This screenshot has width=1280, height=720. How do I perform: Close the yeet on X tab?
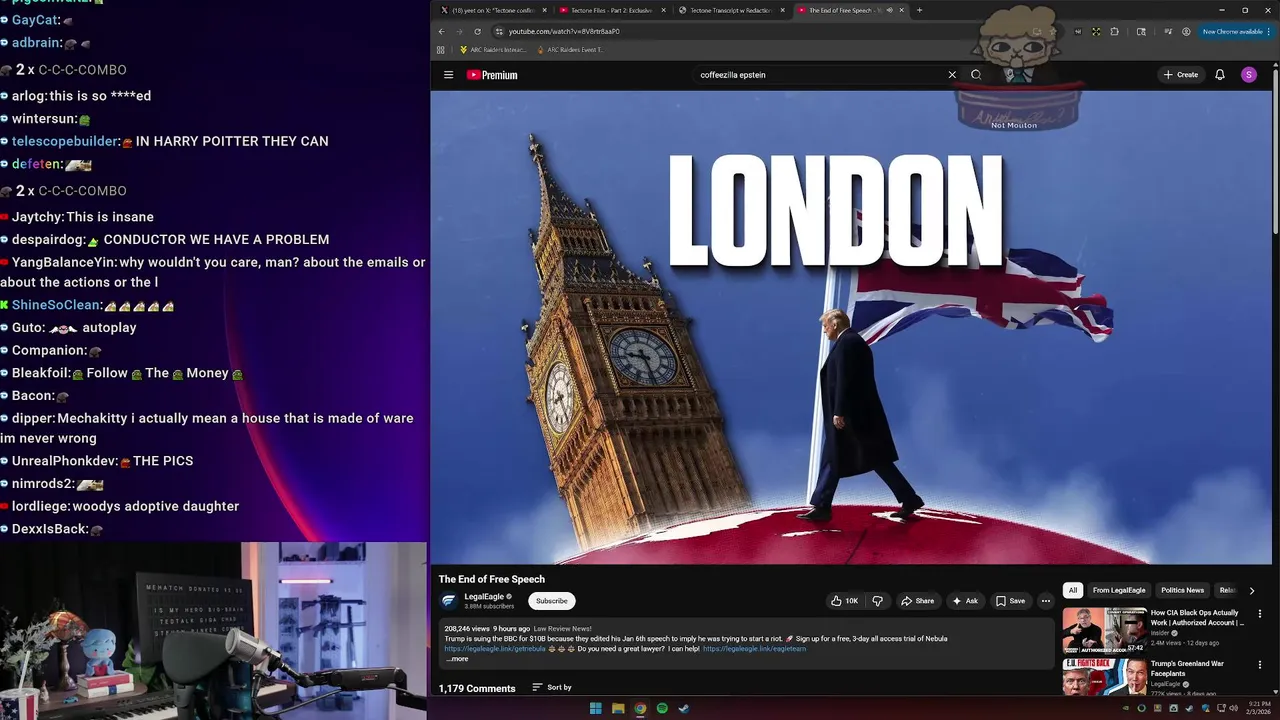(x=544, y=10)
